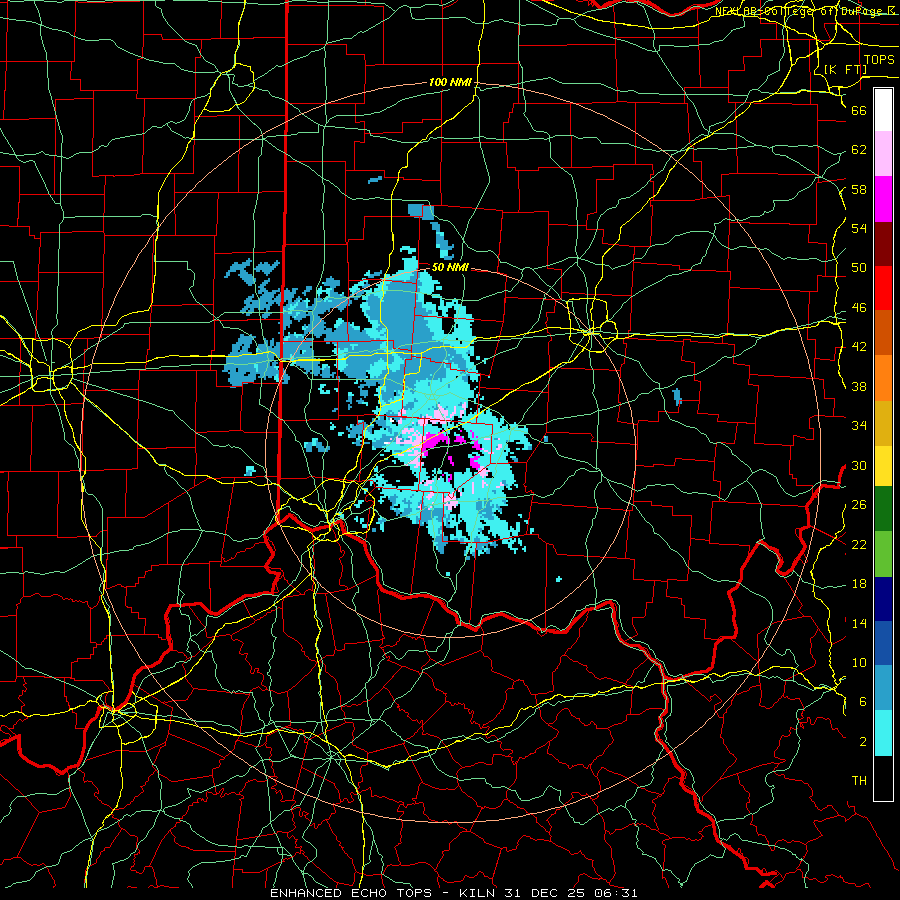Click the "2" legend value

tap(862, 742)
